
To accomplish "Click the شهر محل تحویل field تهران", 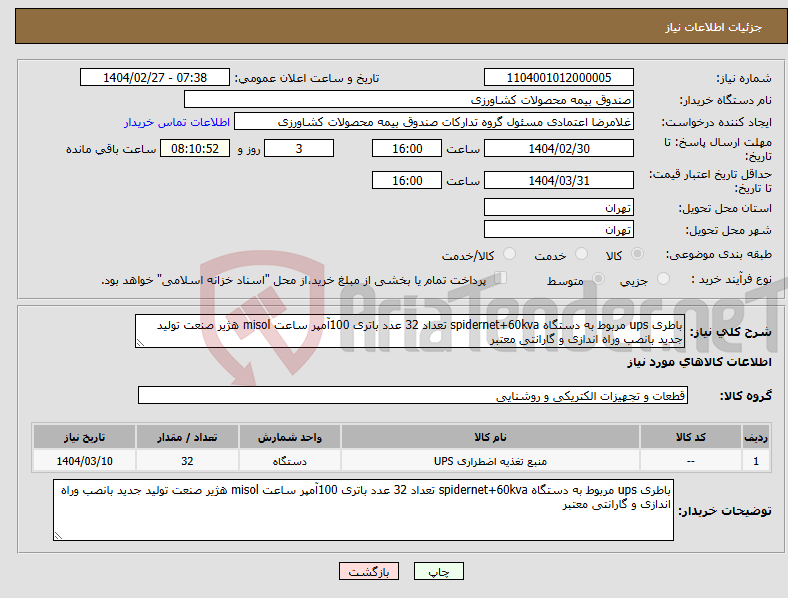I will click(x=558, y=229).
